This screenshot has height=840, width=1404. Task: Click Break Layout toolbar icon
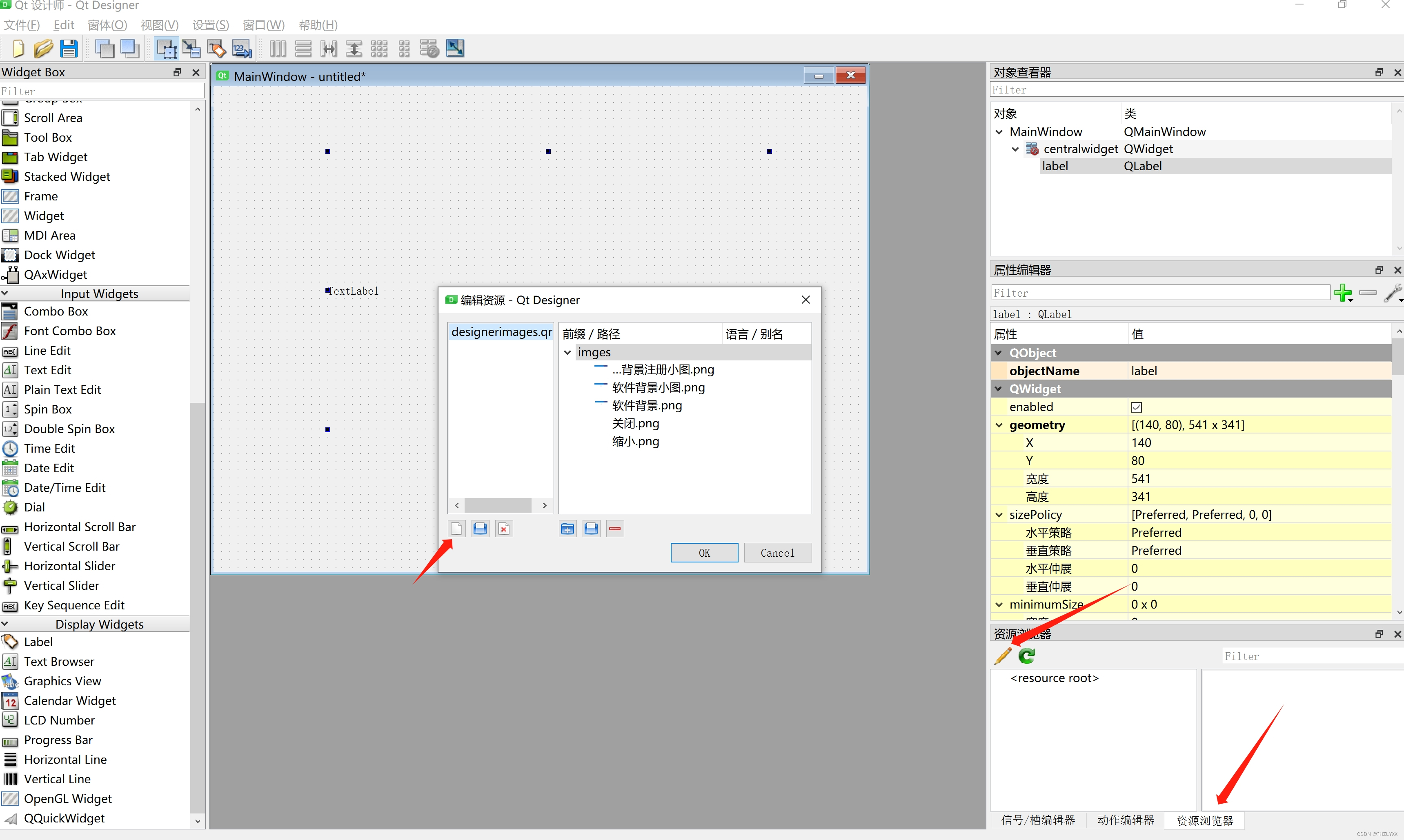430,49
